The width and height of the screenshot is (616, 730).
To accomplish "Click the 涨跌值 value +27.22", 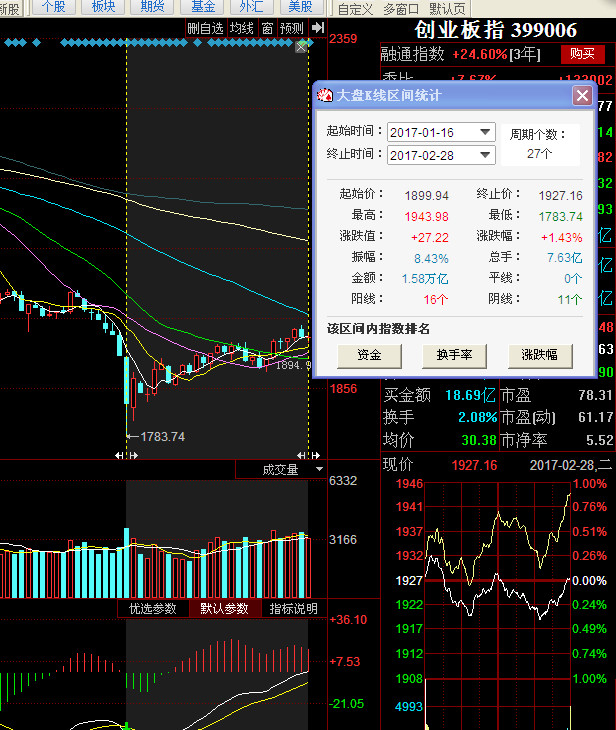I will [430, 237].
